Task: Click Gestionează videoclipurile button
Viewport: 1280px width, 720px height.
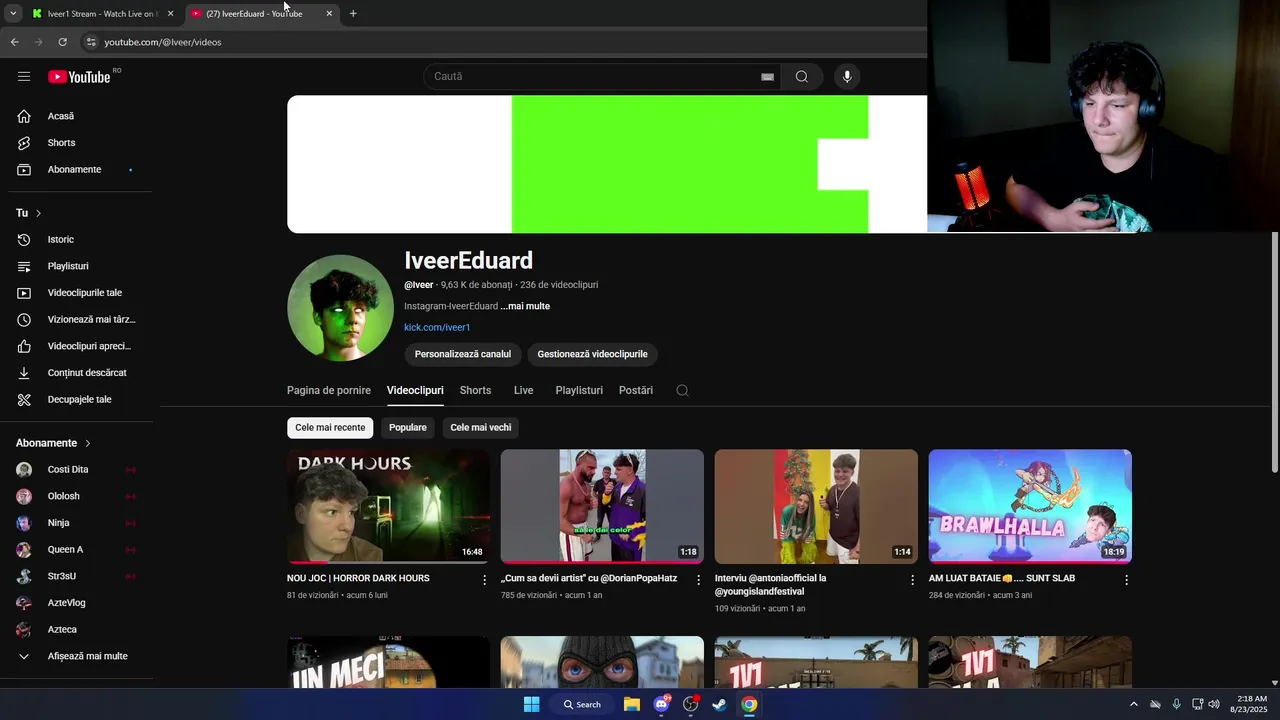Action: [x=592, y=354]
